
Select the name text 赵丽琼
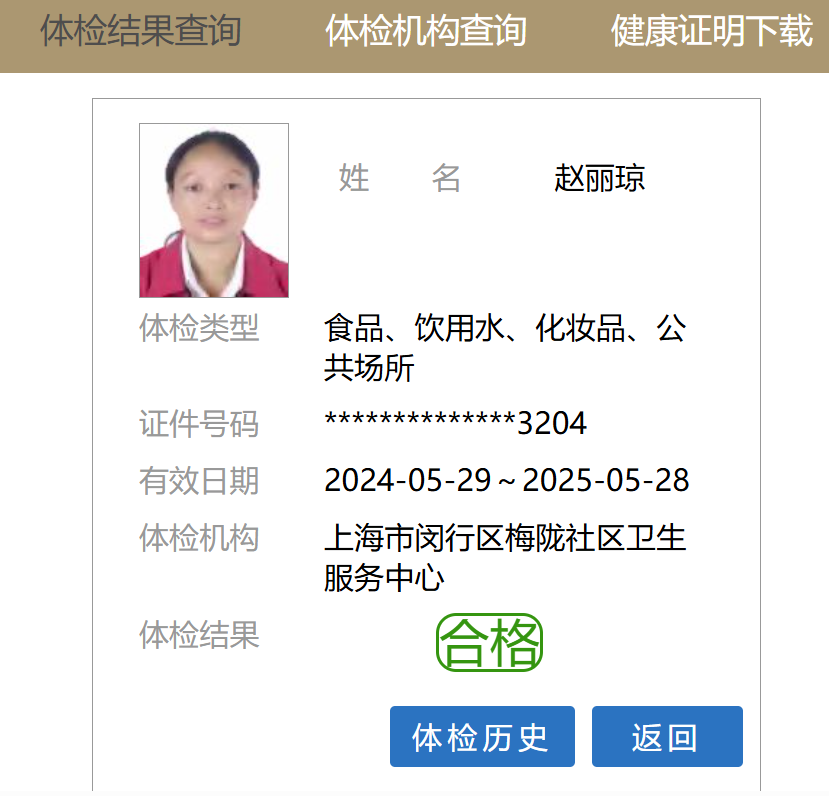[x=600, y=178]
